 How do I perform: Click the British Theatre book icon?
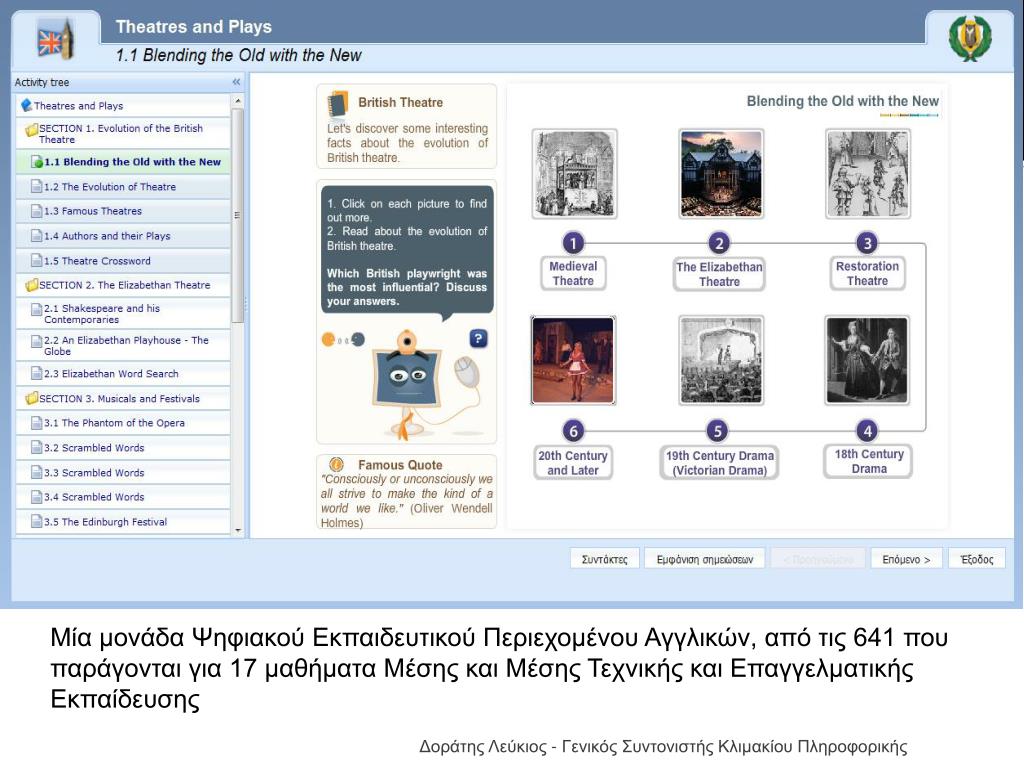click(338, 104)
